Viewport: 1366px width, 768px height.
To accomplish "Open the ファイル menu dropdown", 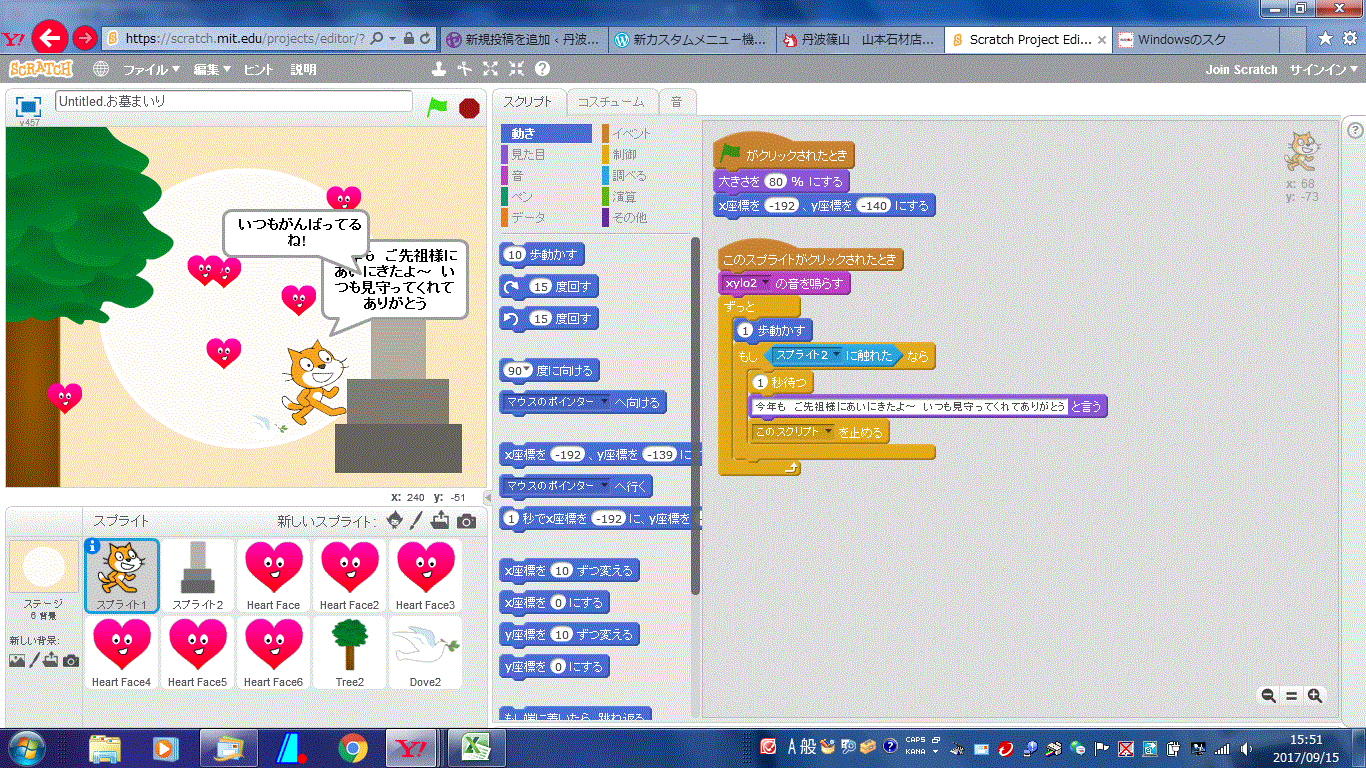I will pos(151,70).
